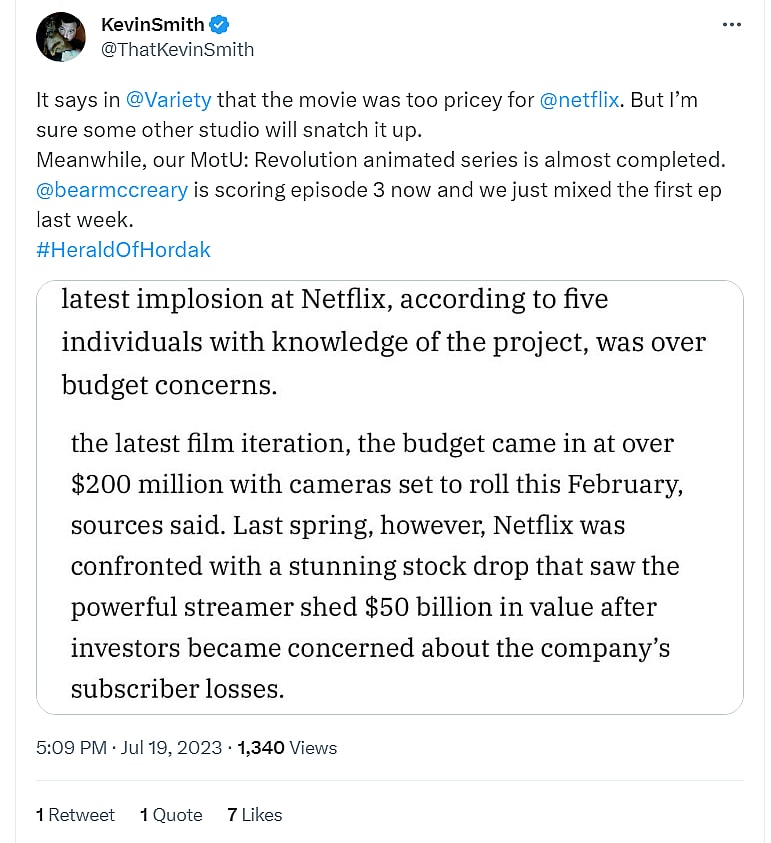Click the @ThatKevinSmith handle
This screenshot has height=843, width=771.
tap(177, 49)
